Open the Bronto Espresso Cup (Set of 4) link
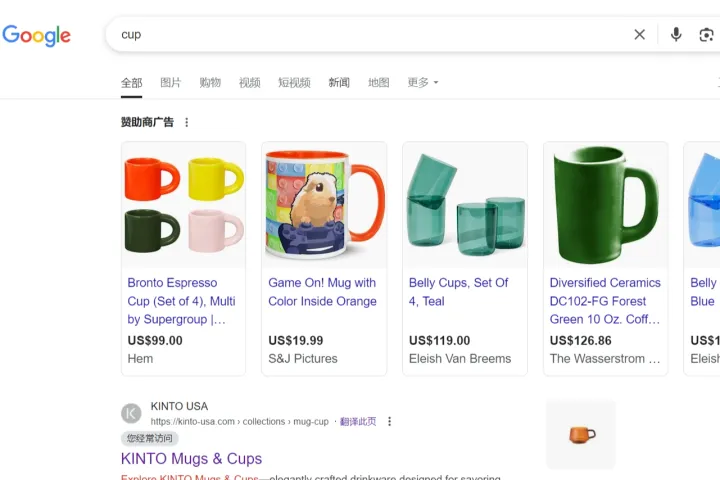The width and height of the screenshot is (720, 480). click(x=181, y=301)
